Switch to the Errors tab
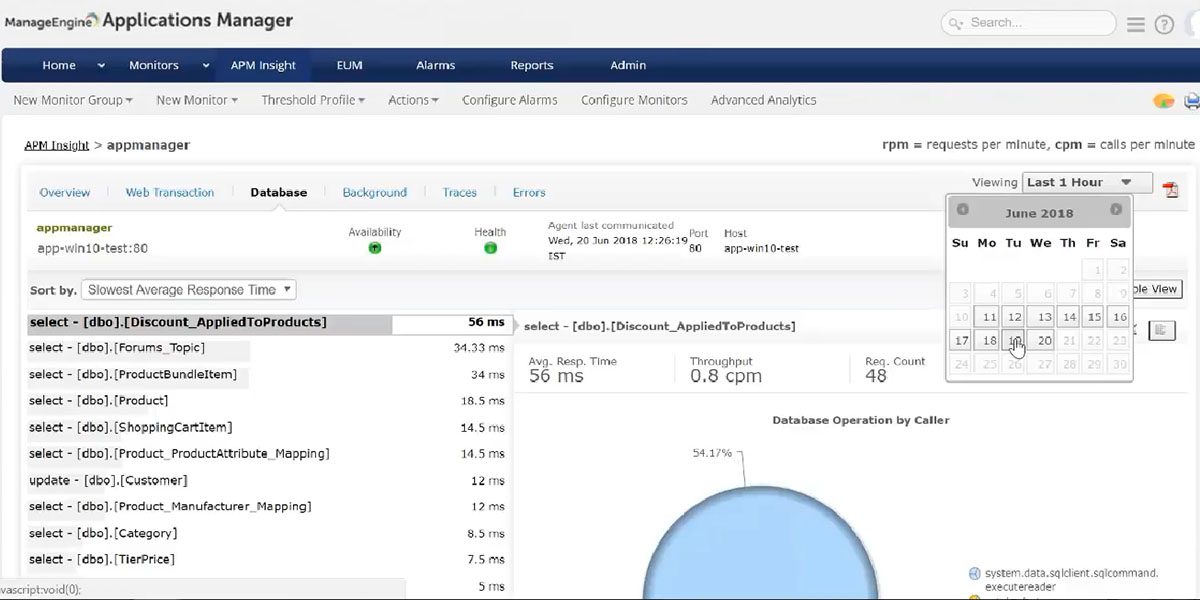This screenshot has height=600, width=1200. [528, 192]
